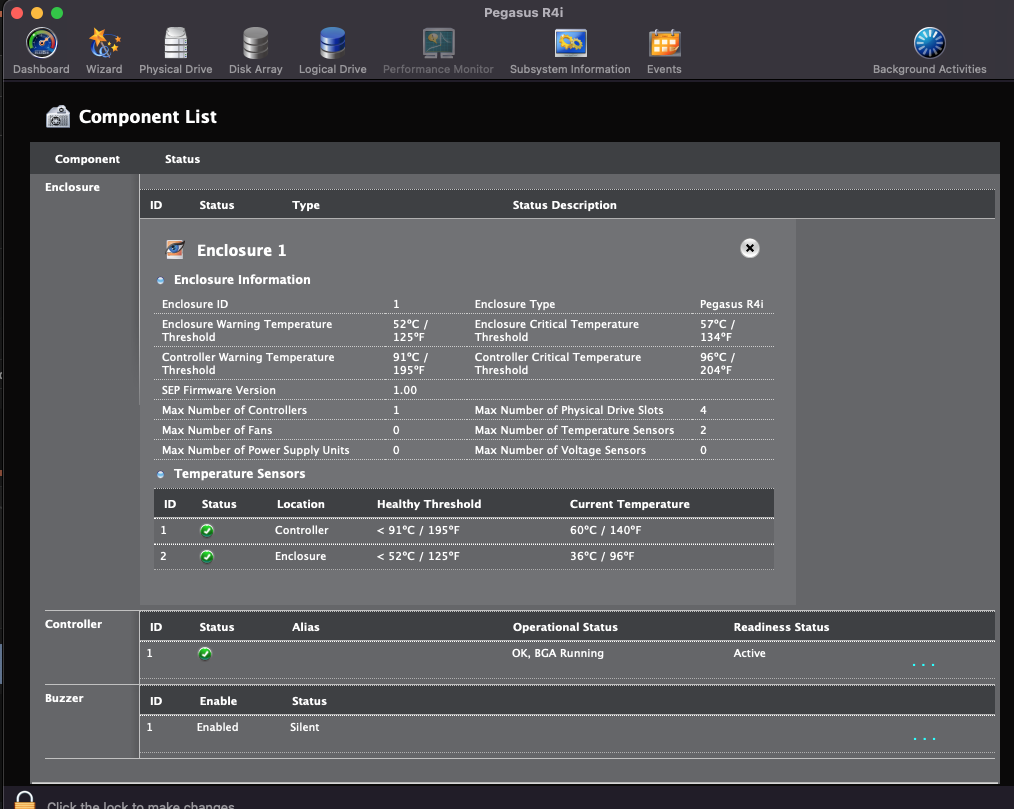Click the buzzer Silent status value
1014x809 pixels.
point(305,727)
